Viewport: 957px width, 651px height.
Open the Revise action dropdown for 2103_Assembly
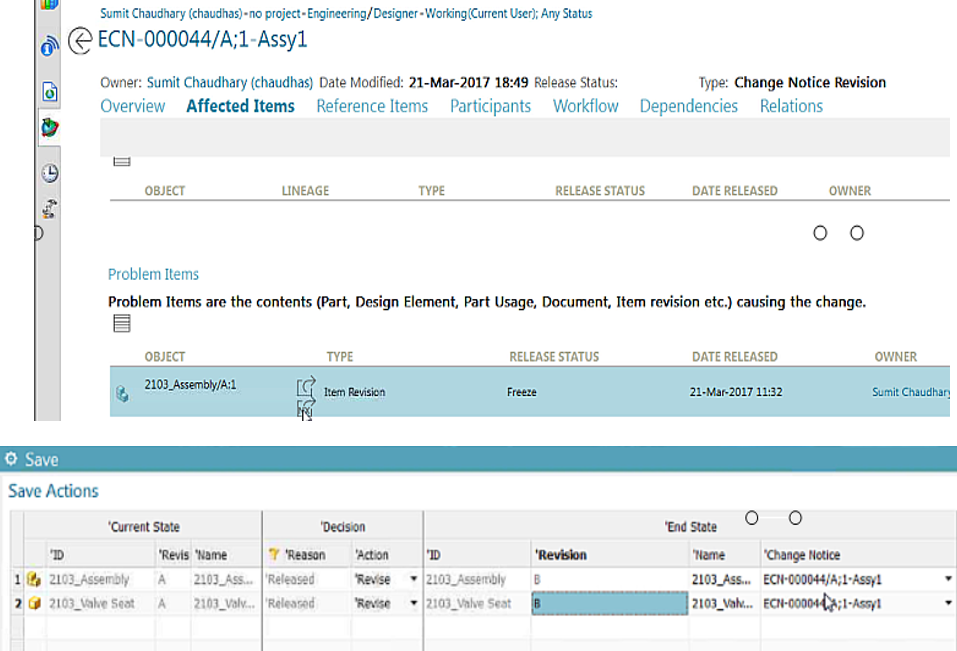pos(412,579)
